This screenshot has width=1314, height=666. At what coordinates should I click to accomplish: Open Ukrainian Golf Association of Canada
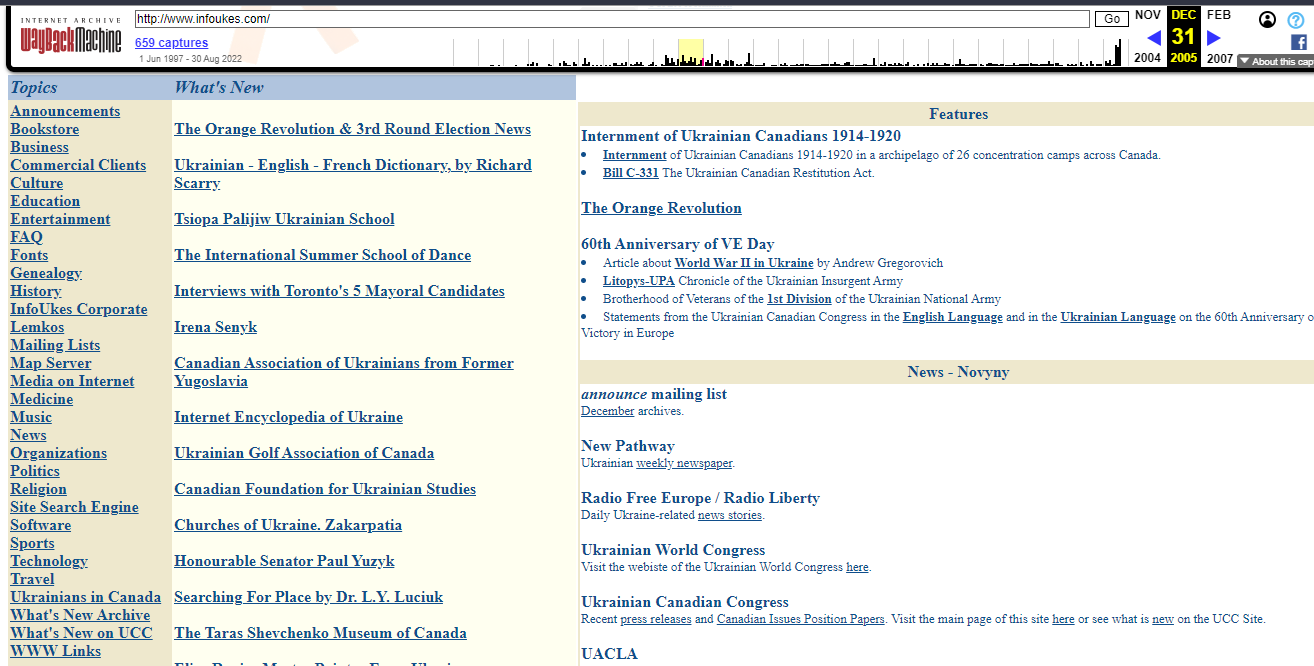[304, 453]
